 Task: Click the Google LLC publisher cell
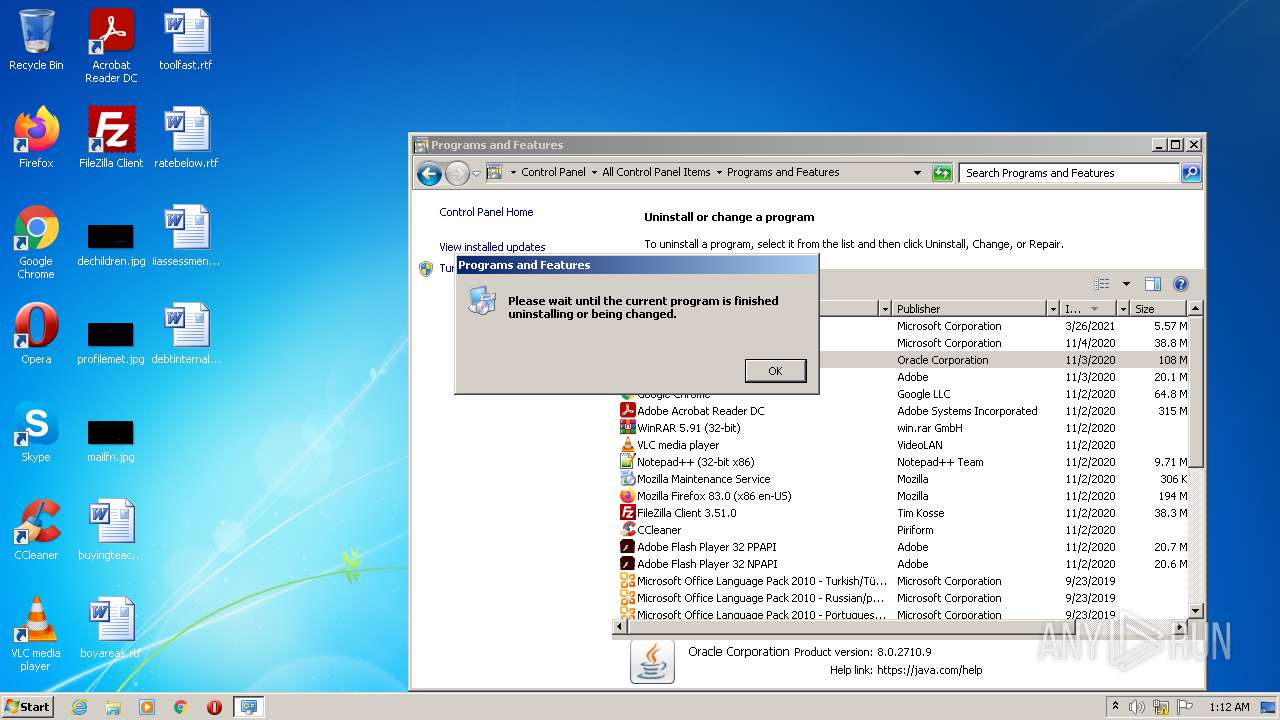[923, 394]
